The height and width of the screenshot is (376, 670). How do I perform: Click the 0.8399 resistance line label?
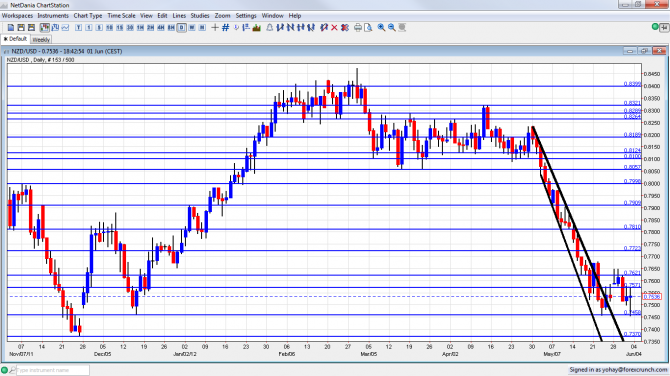pos(632,84)
